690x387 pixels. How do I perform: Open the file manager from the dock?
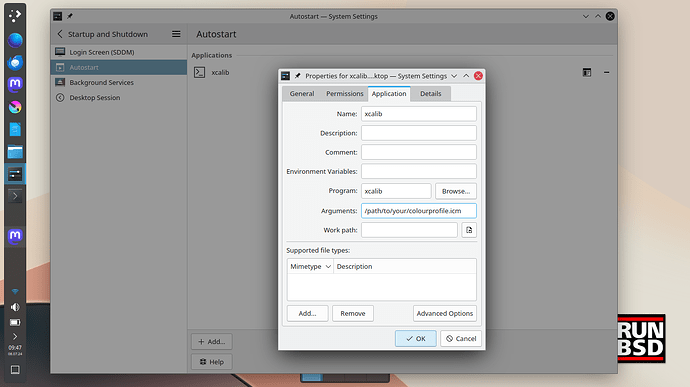15,152
